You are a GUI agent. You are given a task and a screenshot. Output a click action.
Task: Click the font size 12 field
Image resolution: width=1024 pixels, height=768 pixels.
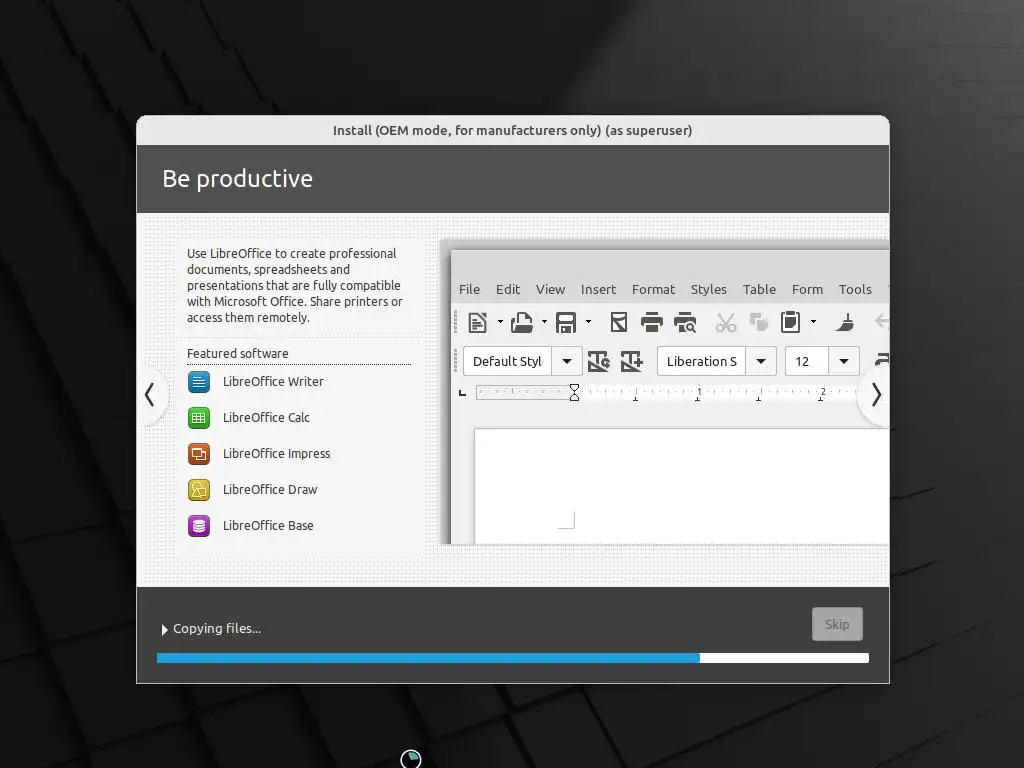coord(807,361)
